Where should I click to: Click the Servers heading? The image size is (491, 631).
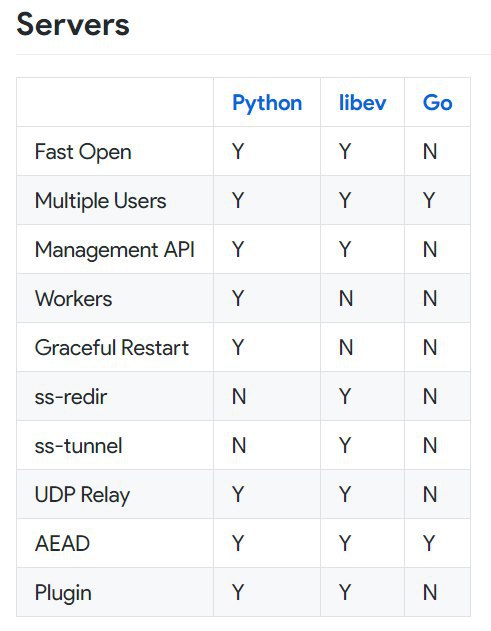click(73, 25)
